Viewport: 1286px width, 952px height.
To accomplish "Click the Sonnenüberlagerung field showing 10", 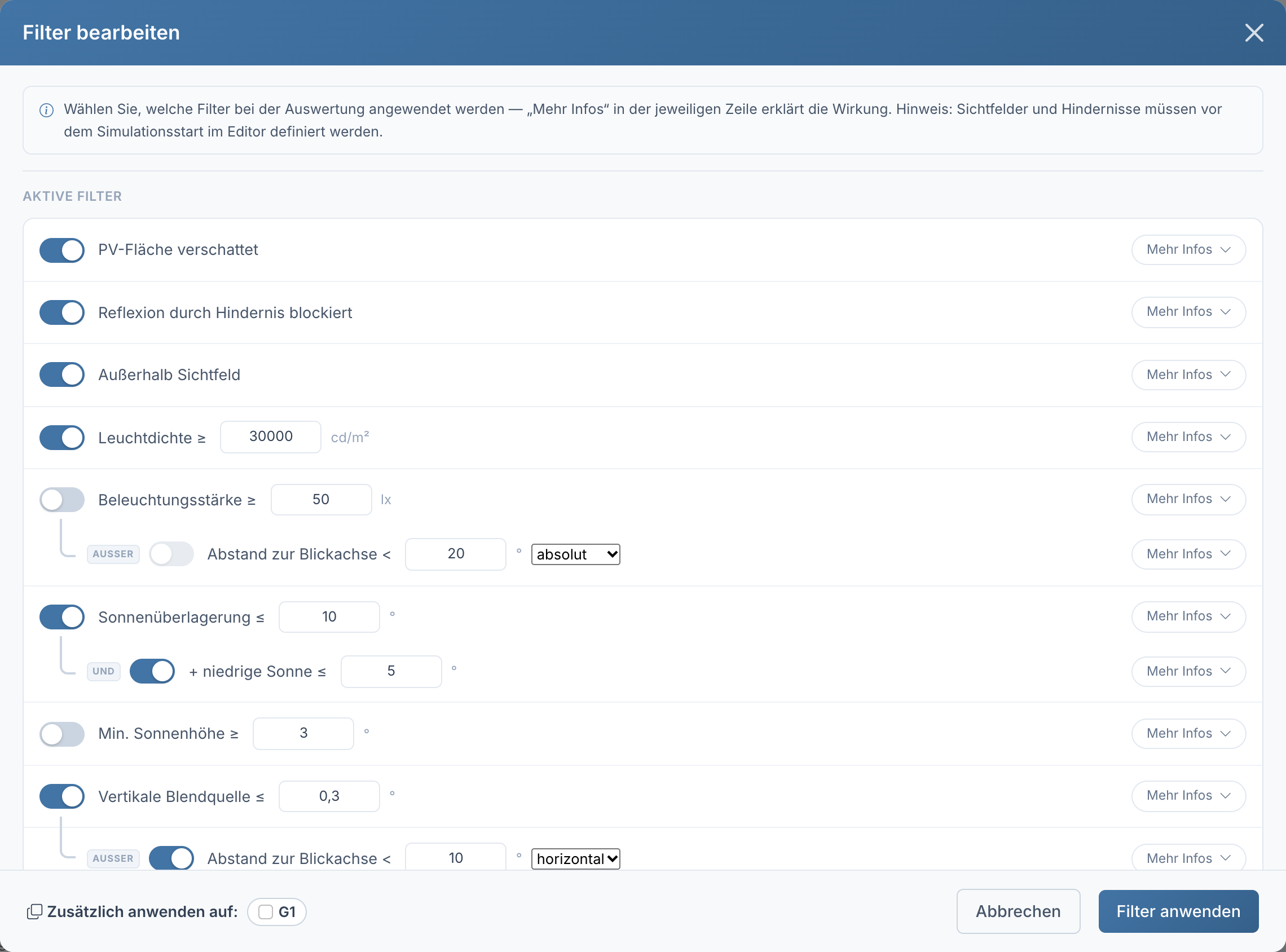I will point(329,617).
